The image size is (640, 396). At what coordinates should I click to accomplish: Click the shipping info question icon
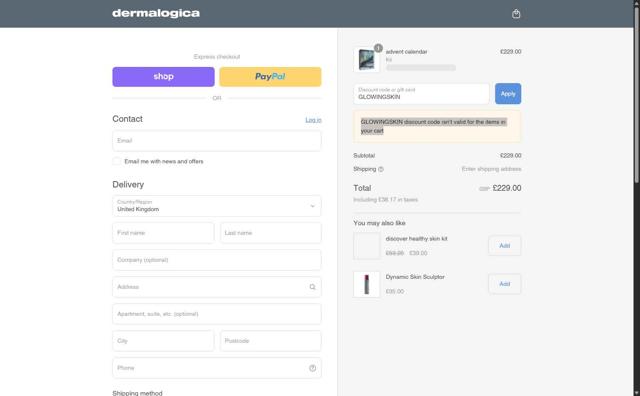point(381,169)
